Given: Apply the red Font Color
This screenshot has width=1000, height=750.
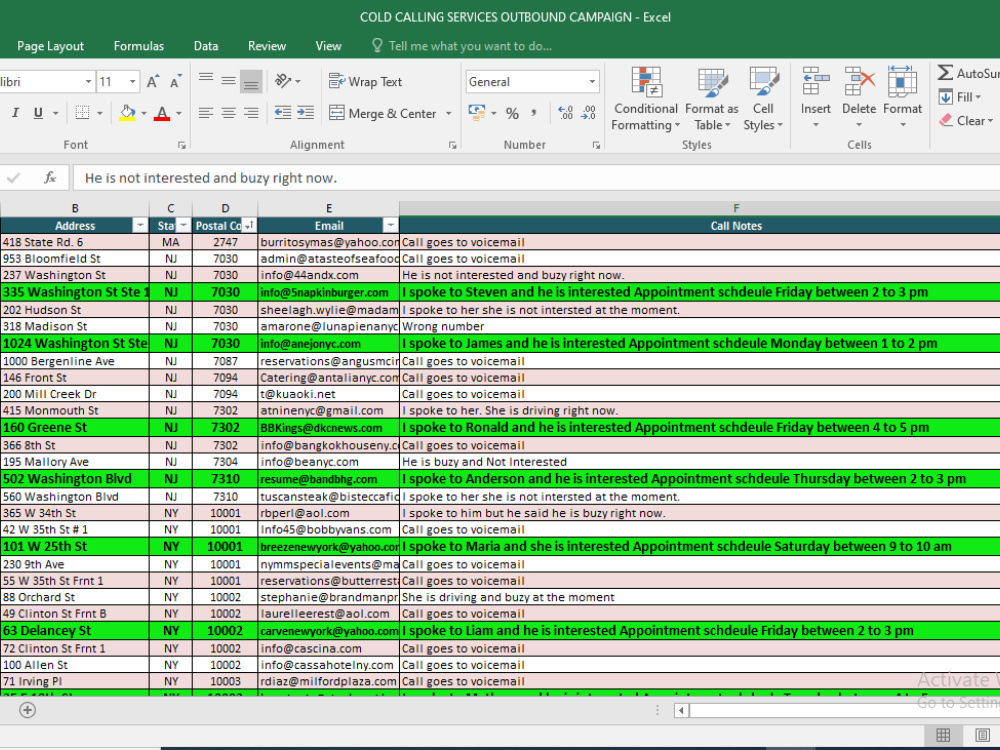Looking at the screenshot, I should coord(162,113).
